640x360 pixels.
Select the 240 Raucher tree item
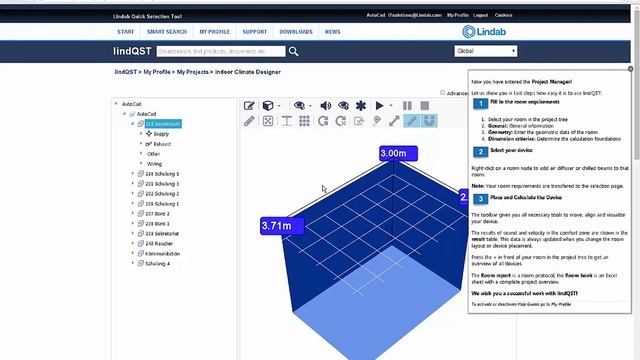pos(159,244)
